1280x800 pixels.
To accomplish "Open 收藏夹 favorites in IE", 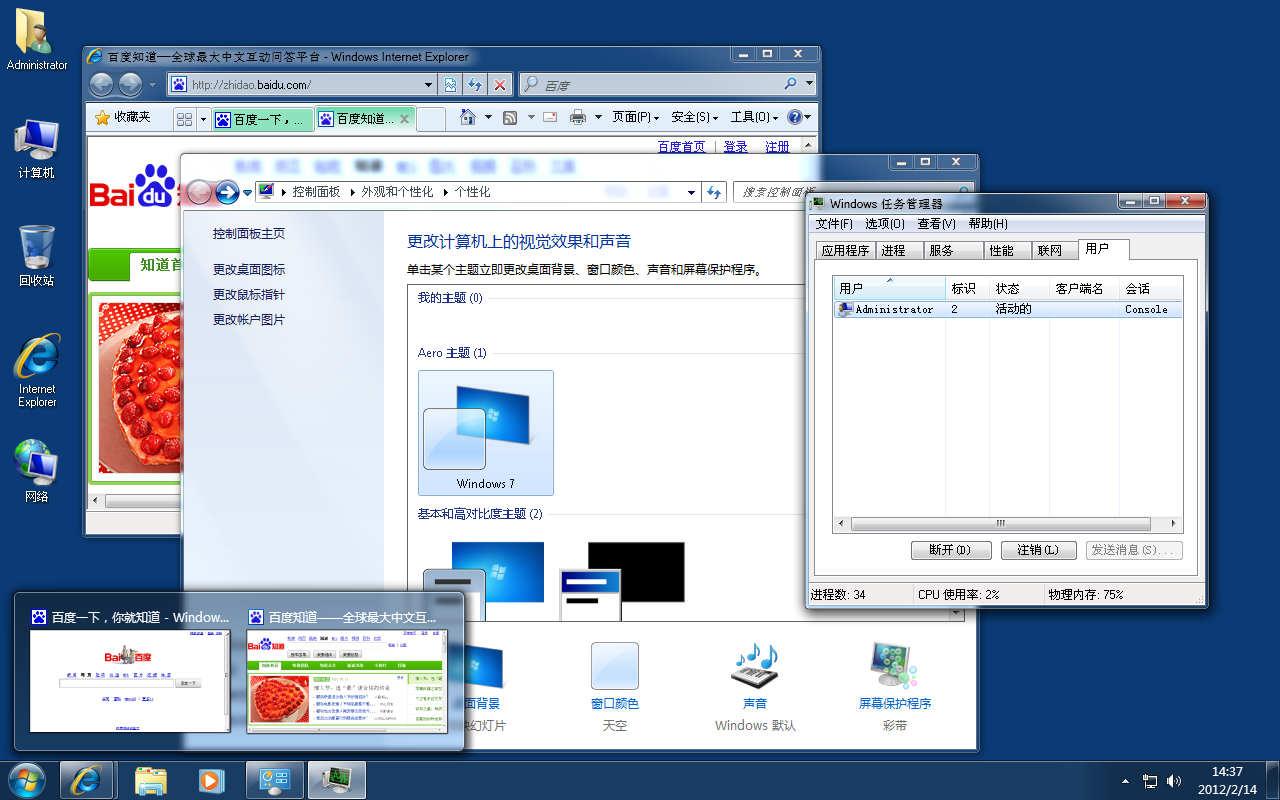I will click(122, 117).
